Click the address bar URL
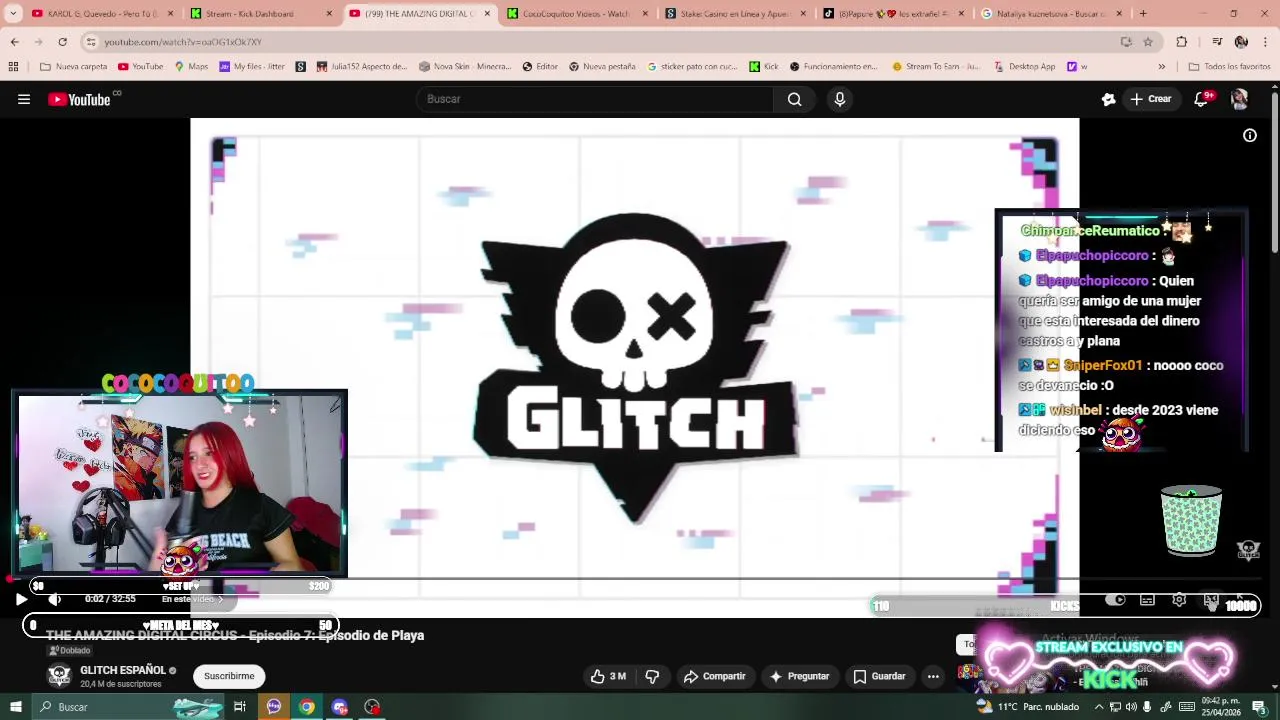Image resolution: width=1280 pixels, height=720 pixels. [183, 42]
